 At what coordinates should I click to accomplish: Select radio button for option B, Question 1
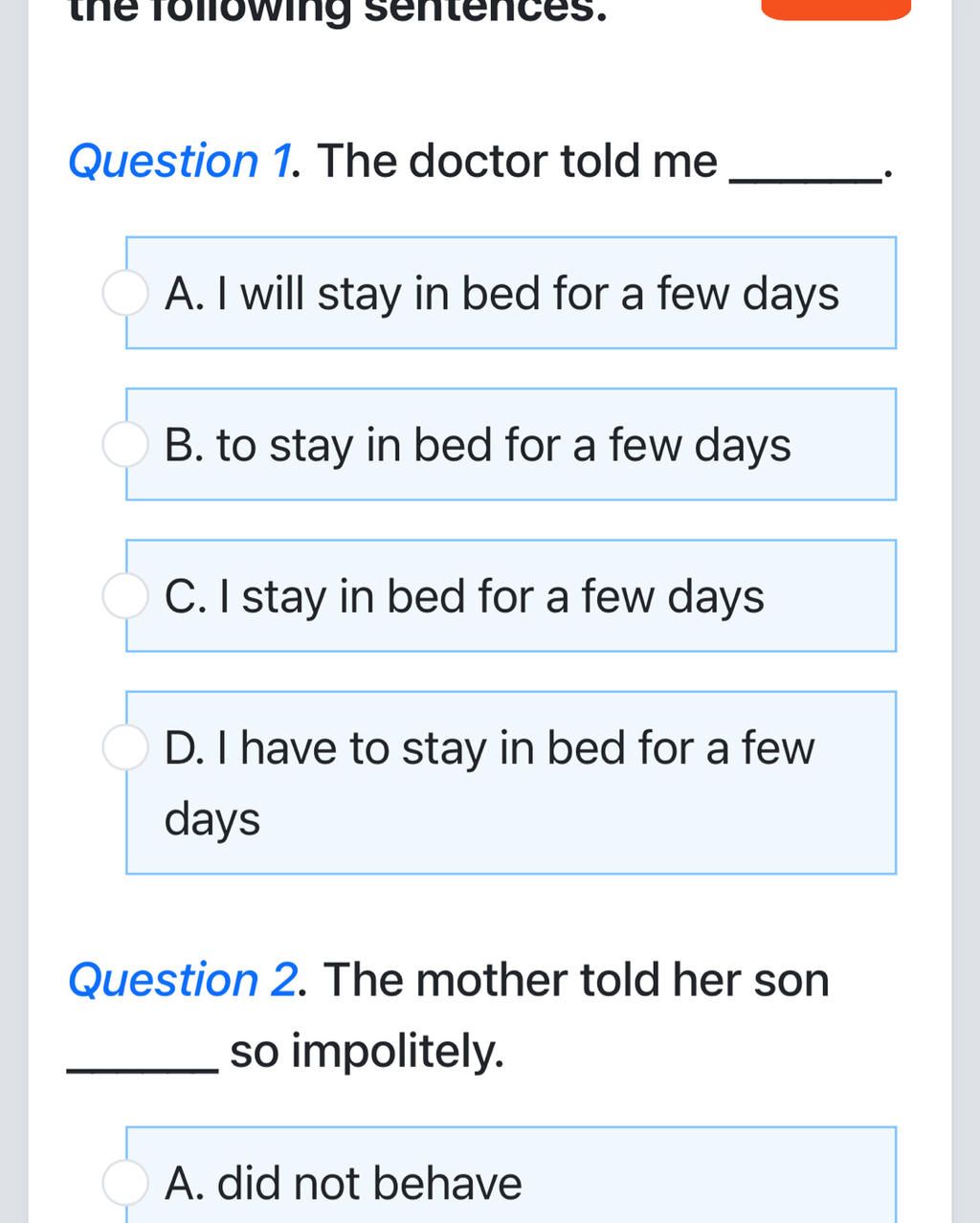[125, 445]
